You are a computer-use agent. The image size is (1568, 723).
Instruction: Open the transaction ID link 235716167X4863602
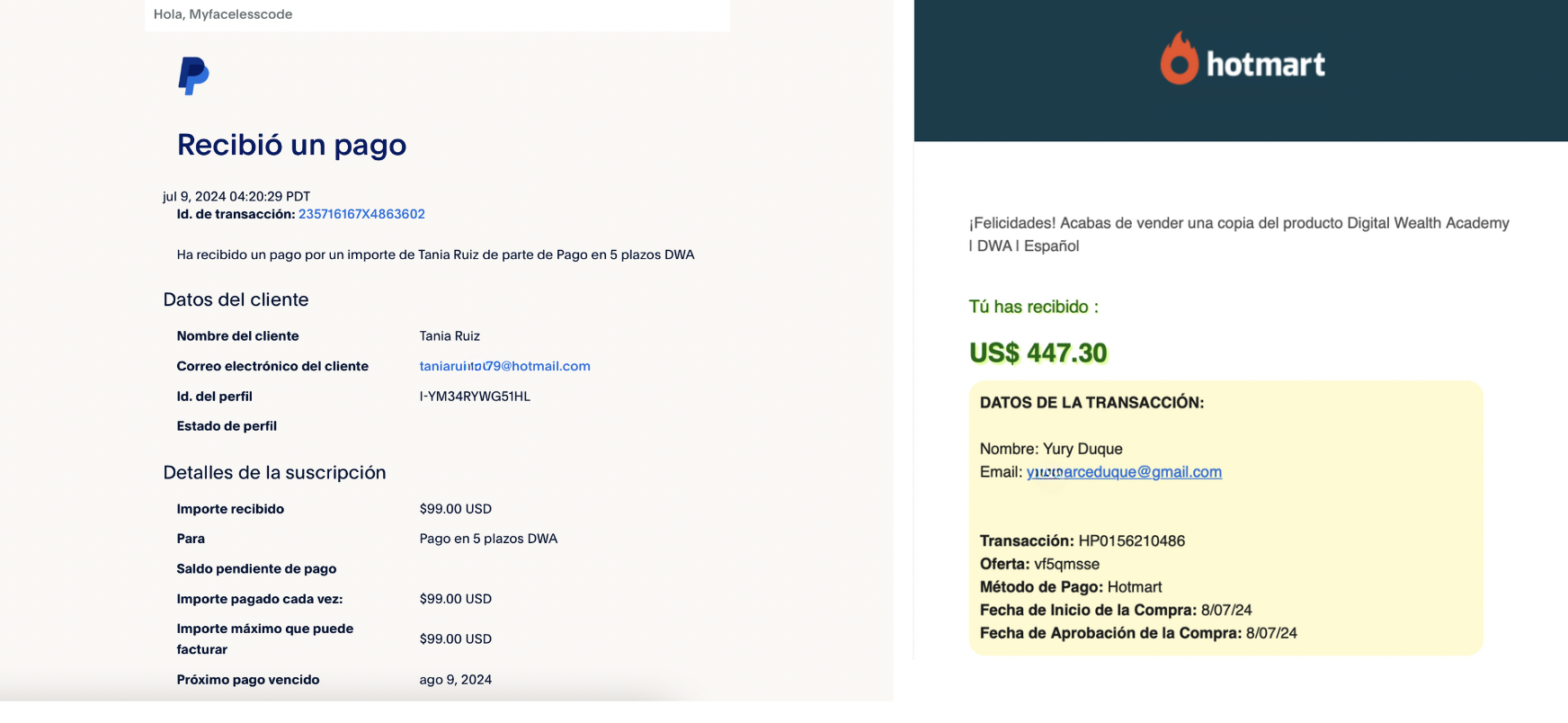coord(361,214)
